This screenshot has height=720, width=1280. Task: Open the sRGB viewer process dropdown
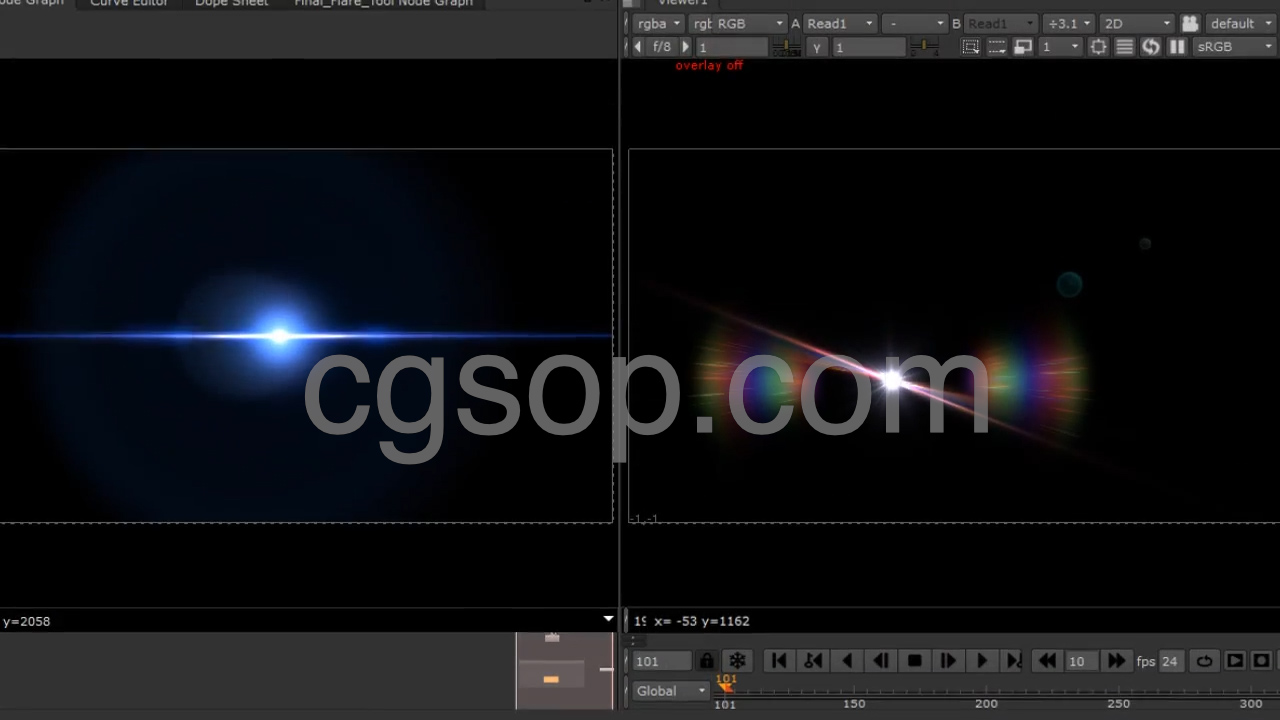click(1235, 47)
